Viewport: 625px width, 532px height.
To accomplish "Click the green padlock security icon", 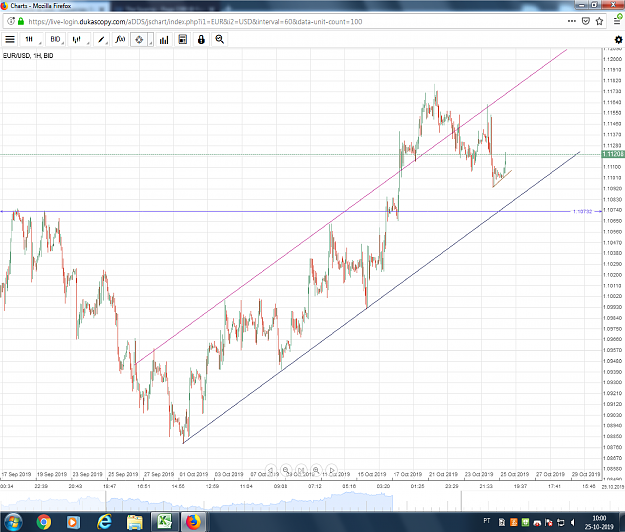I will (21, 22).
